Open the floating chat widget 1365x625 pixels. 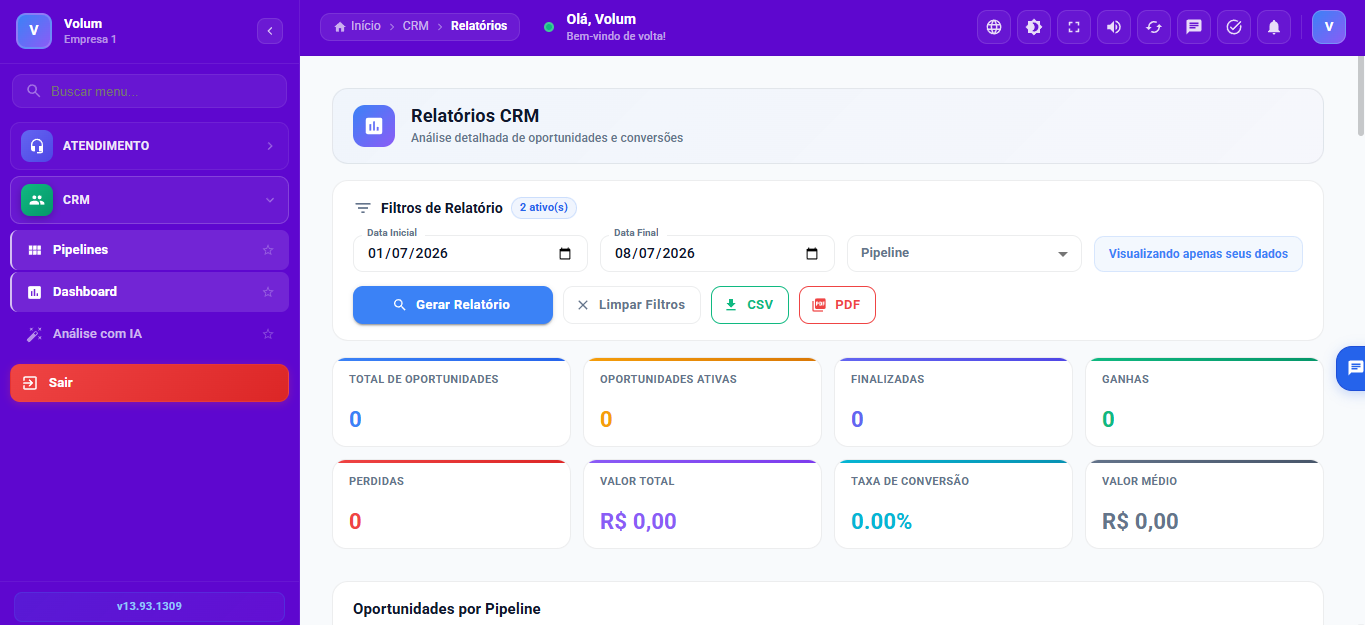click(1352, 368)
